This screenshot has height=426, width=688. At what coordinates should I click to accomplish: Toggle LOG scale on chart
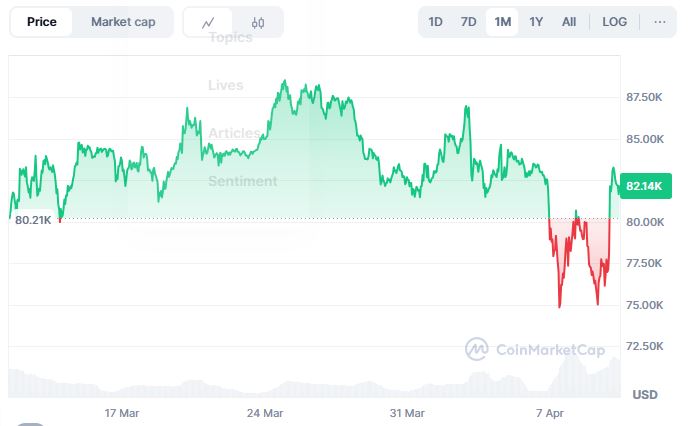[x=614, y=22]
